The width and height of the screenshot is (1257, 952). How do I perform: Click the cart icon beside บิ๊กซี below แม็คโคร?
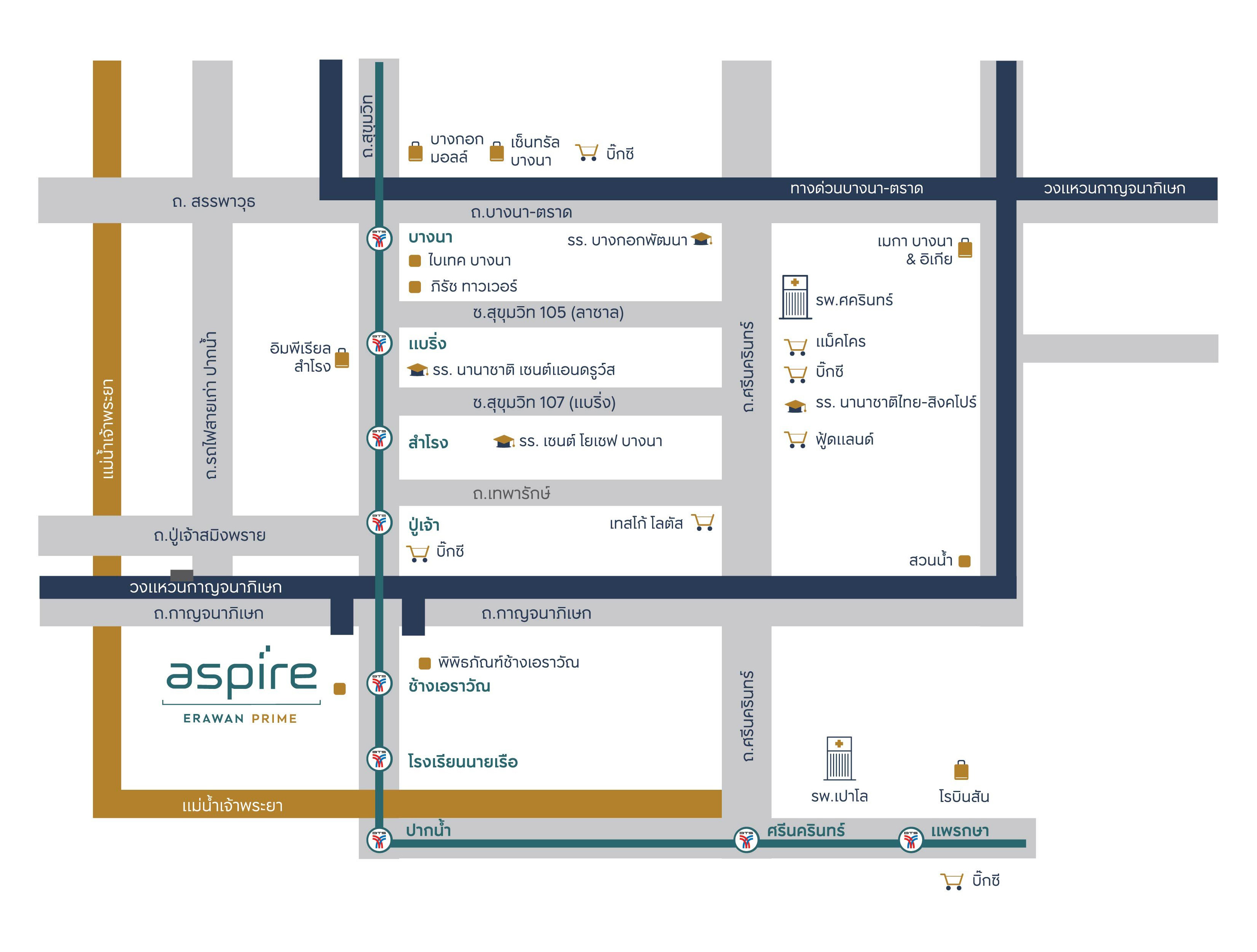(796, 374)
